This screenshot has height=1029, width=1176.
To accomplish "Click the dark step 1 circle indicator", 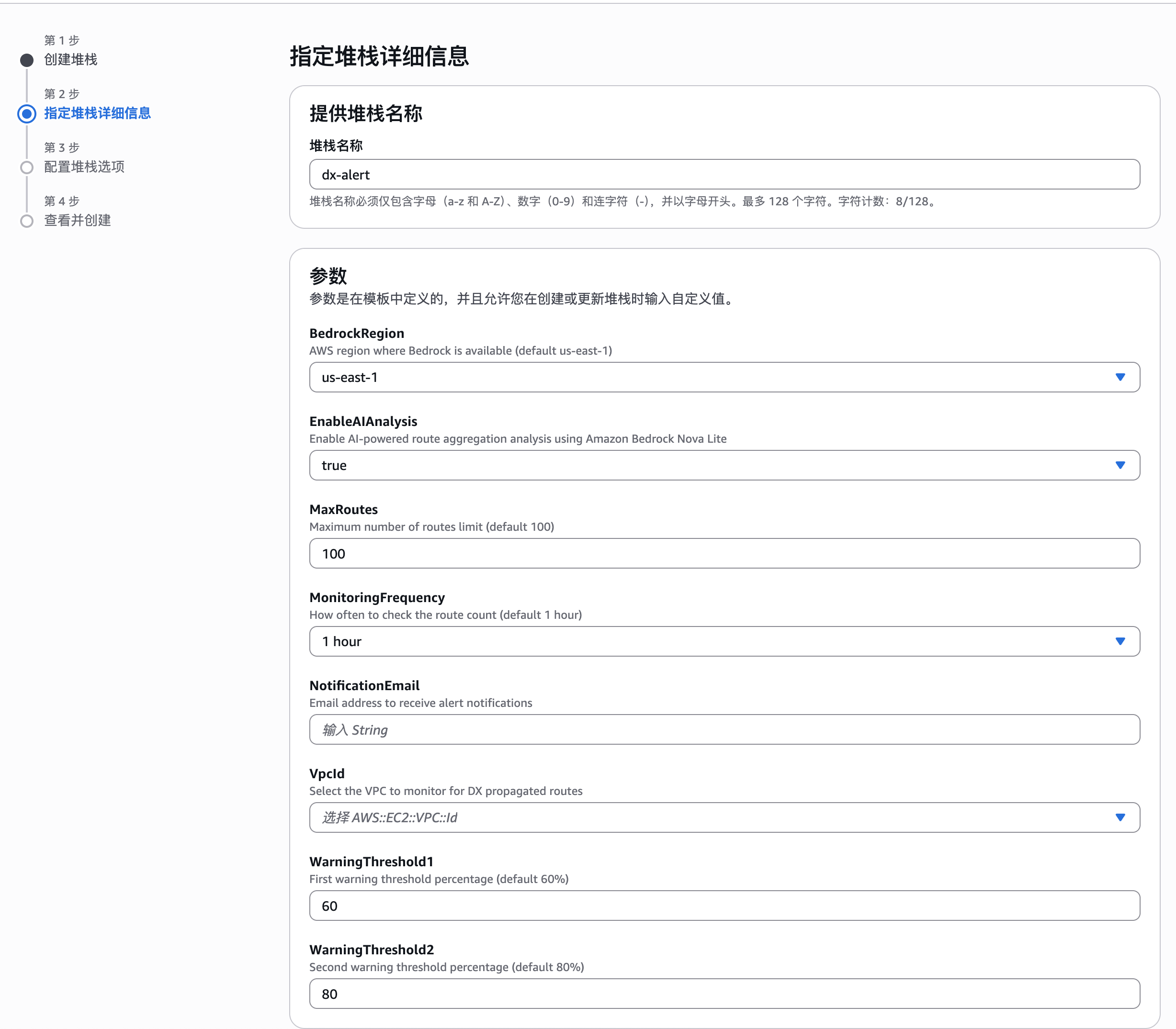I will pyautogui.click(x=26, y=60).
